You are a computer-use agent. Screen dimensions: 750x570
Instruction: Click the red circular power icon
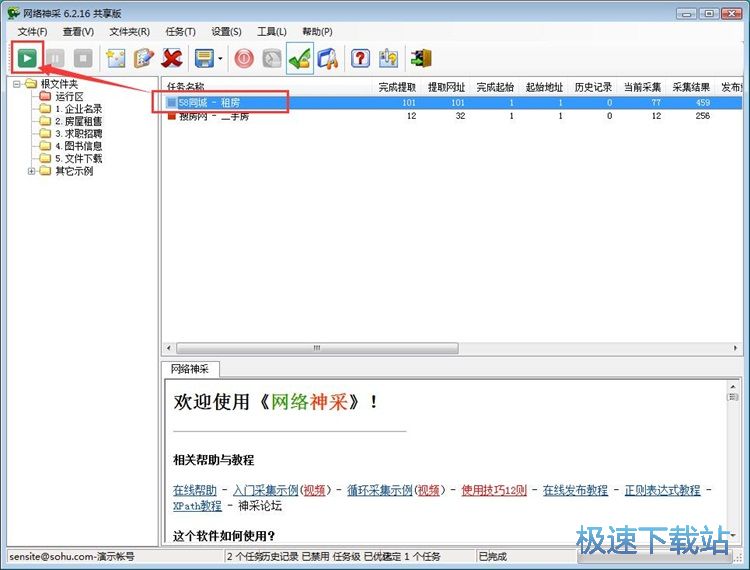click(x=244, y=58)
